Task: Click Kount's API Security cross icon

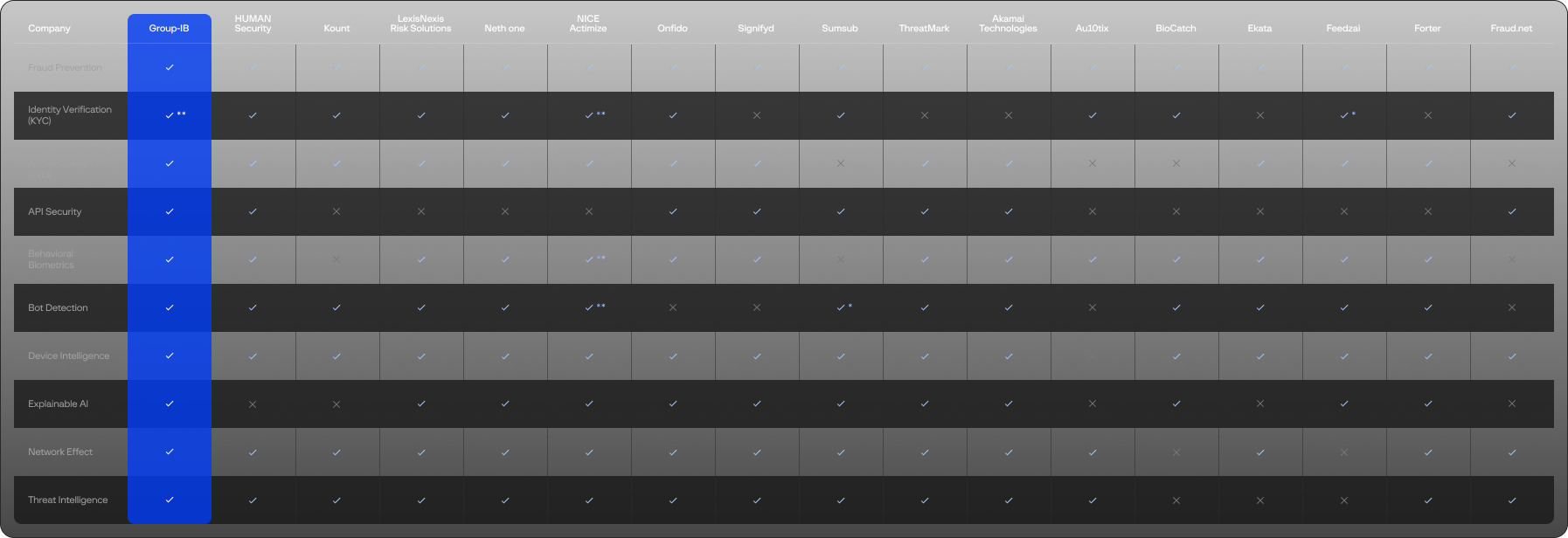Action: (336, 211)
